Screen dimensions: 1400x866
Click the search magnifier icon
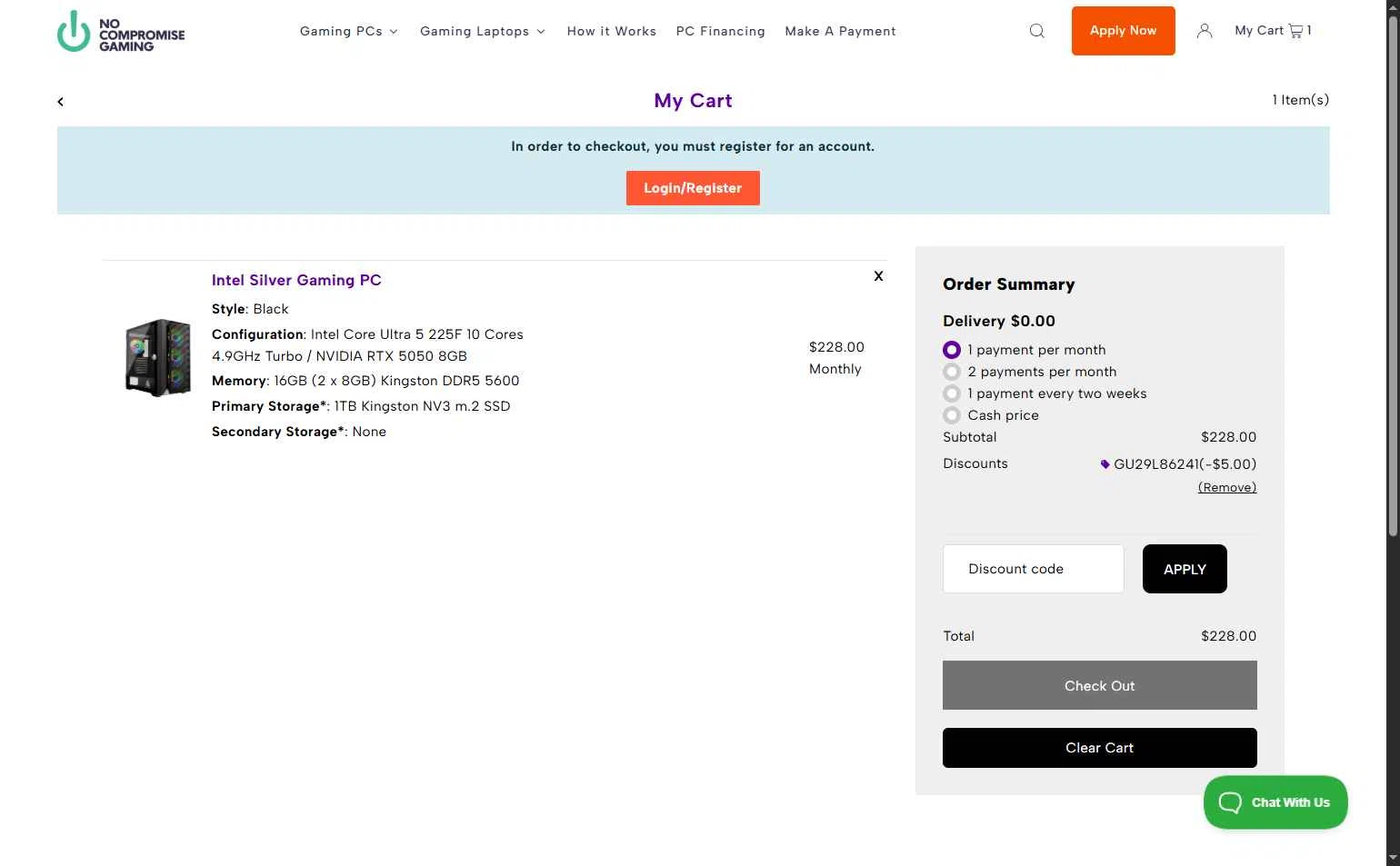click(x=1036, y=31)
